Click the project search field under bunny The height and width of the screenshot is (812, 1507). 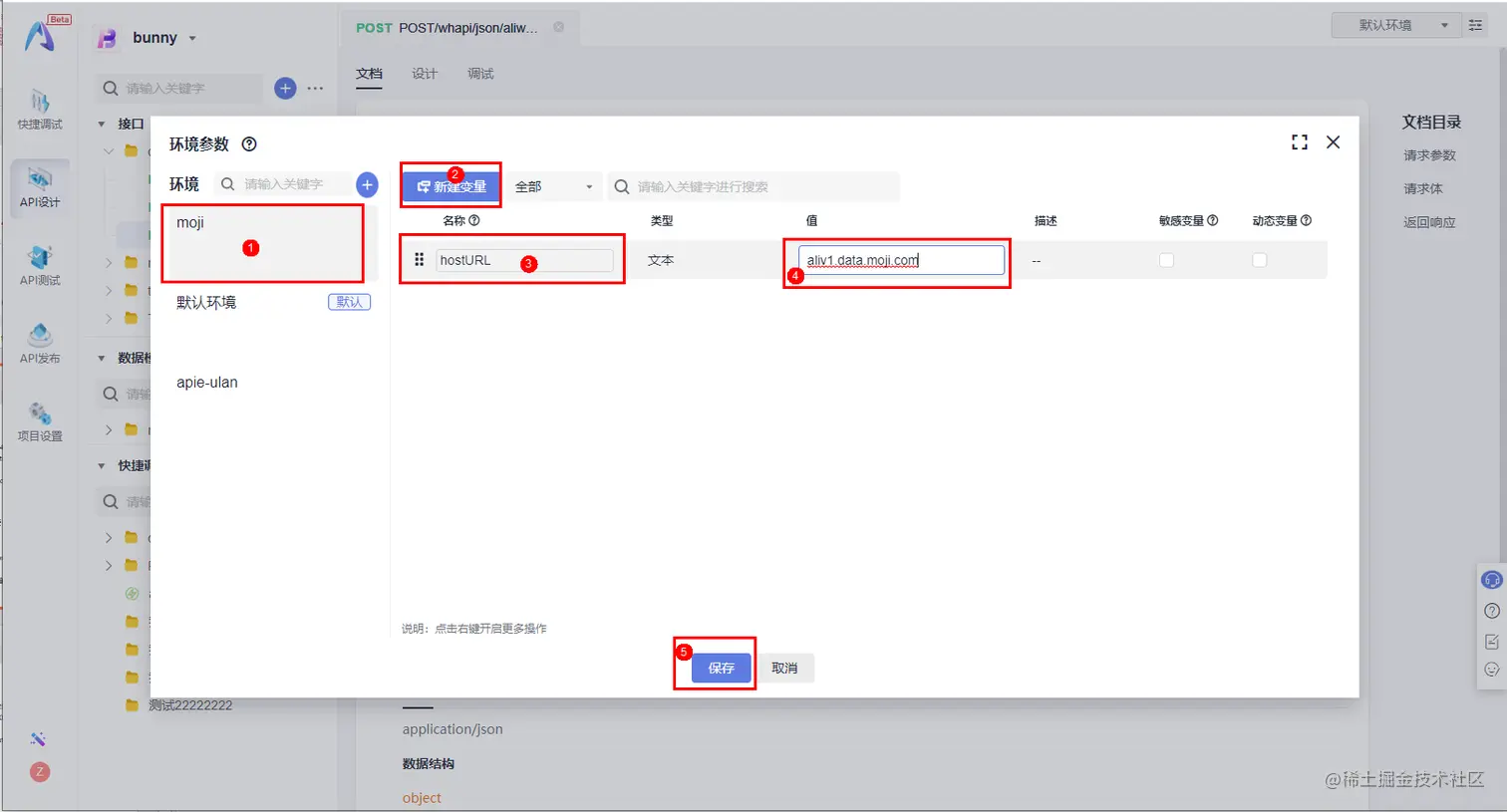click(x=179, y=89)
